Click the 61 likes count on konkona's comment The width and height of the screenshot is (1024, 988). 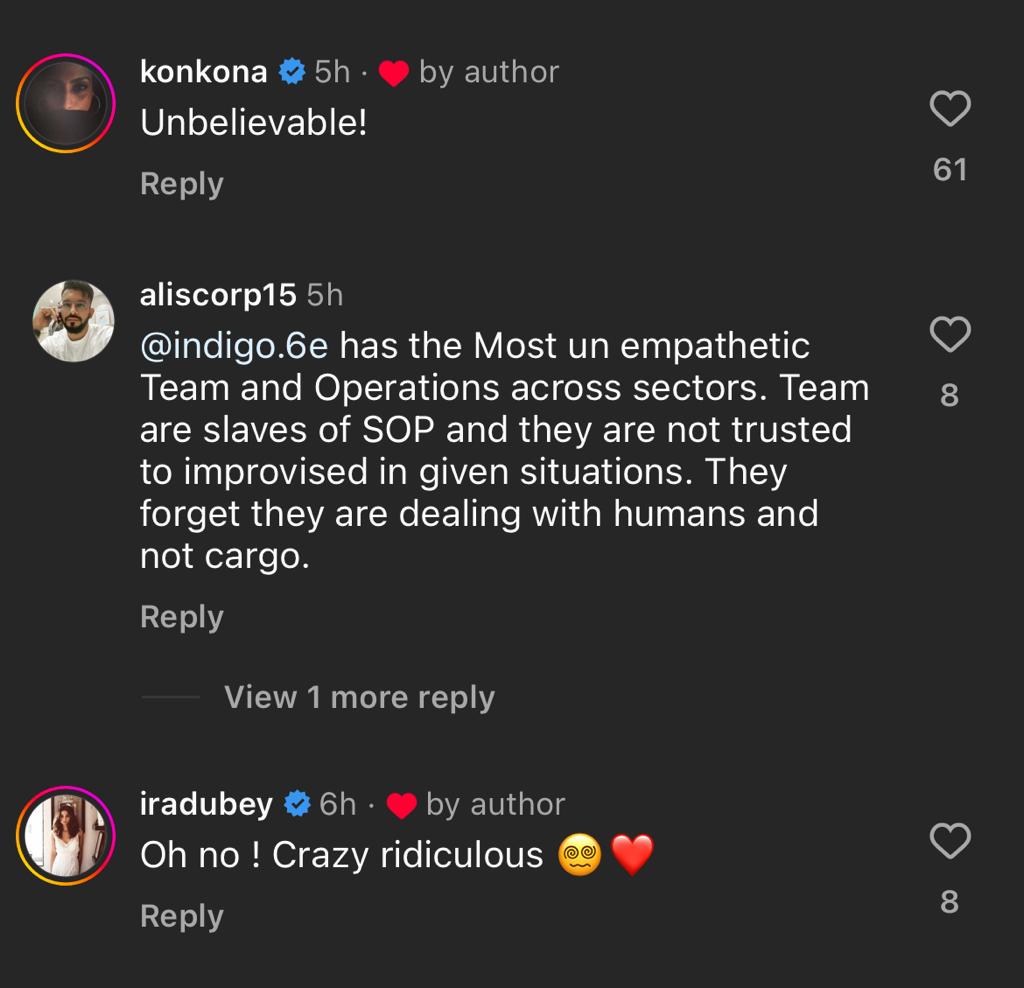[950, 168]
